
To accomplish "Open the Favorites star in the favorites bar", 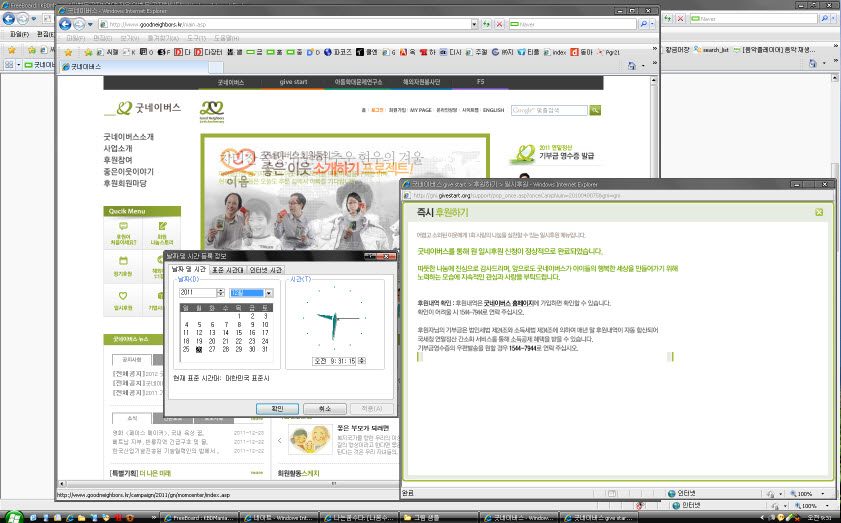I will pos(68,52).
